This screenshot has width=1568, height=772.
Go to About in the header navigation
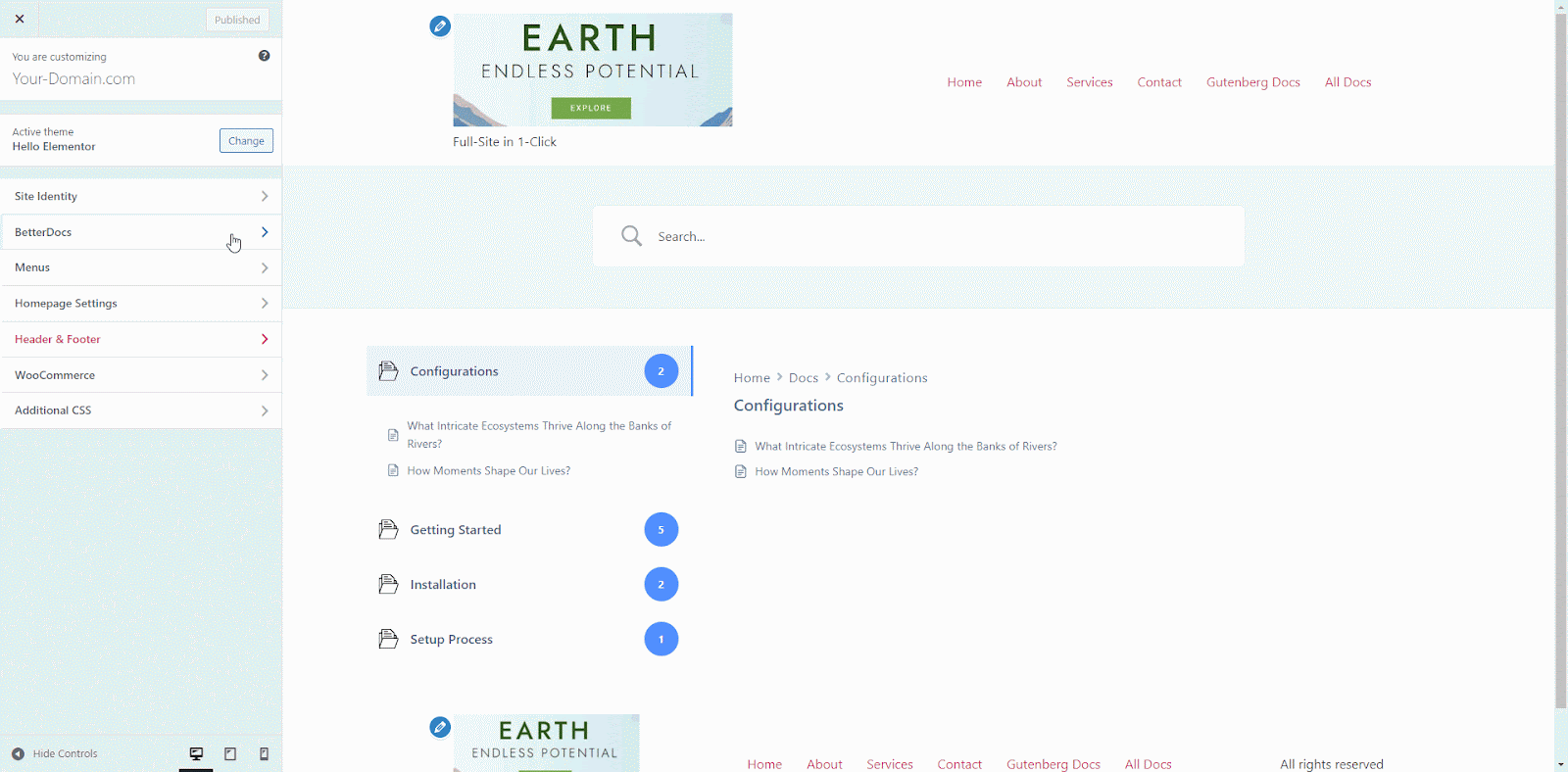click(1024, 82)
